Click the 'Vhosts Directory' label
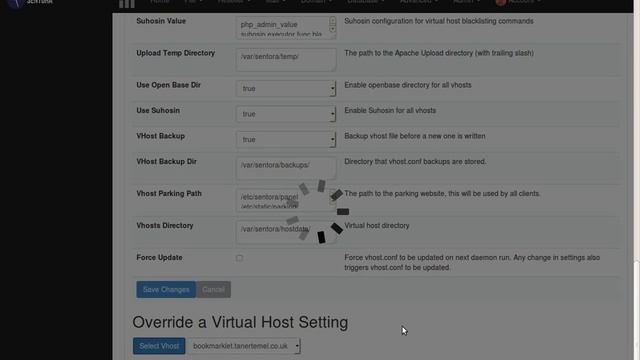Viewport: 640px width, 360px height. pyautogui.click(x=164, y=225)
